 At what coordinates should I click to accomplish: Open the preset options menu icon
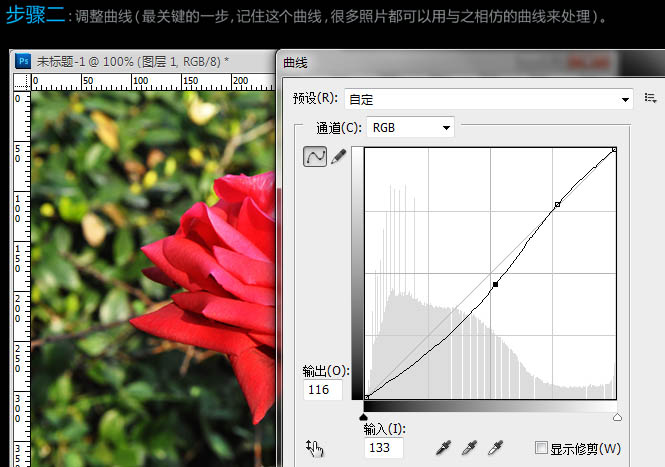tap(650, 98)
